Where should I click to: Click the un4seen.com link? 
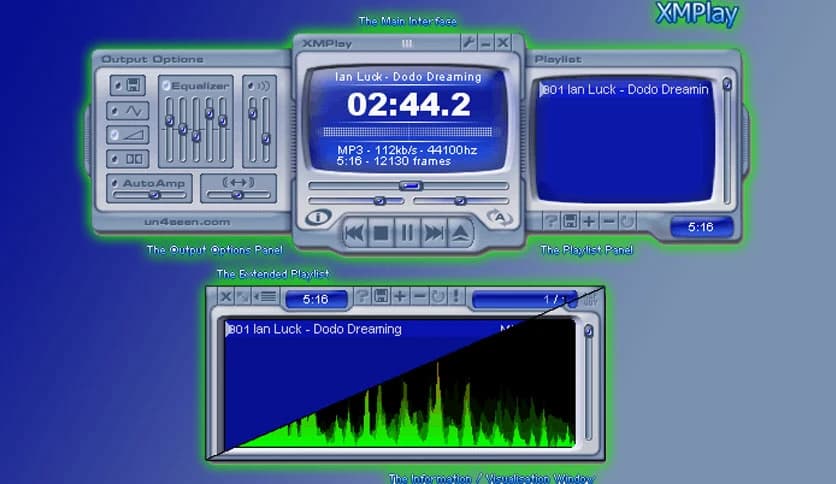coord(187,222)
